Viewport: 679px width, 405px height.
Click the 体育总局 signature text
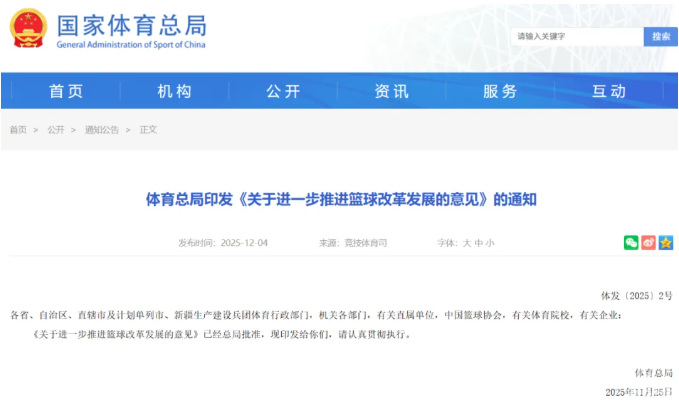pyautogui.click(x=654, y=373)
